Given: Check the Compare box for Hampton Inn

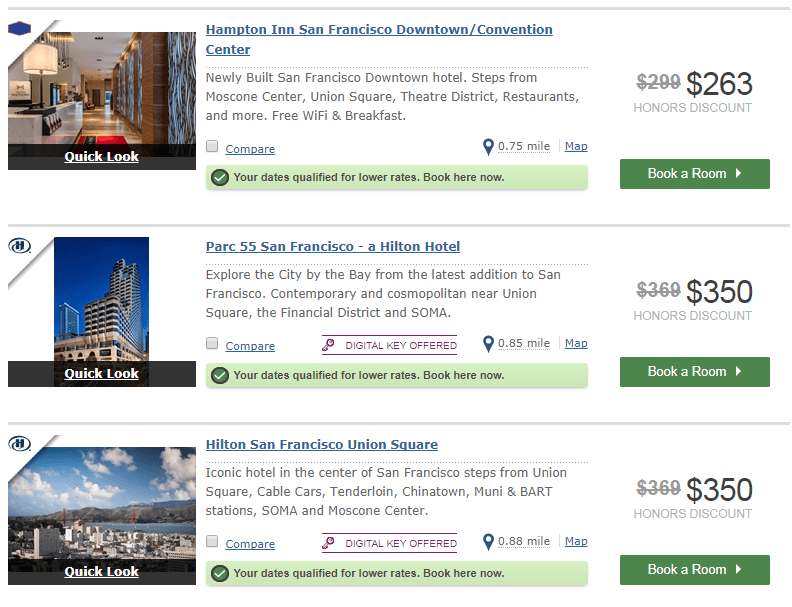Looking at the screenshot, I should point(212,147).
